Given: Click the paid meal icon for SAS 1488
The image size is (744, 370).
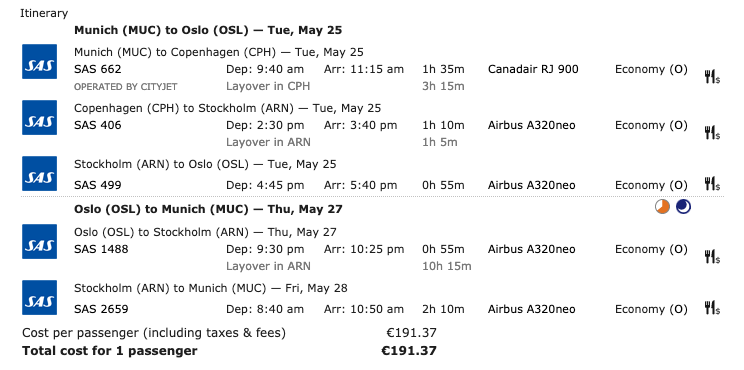Looking at the screenshot, I should coord(712,257).
